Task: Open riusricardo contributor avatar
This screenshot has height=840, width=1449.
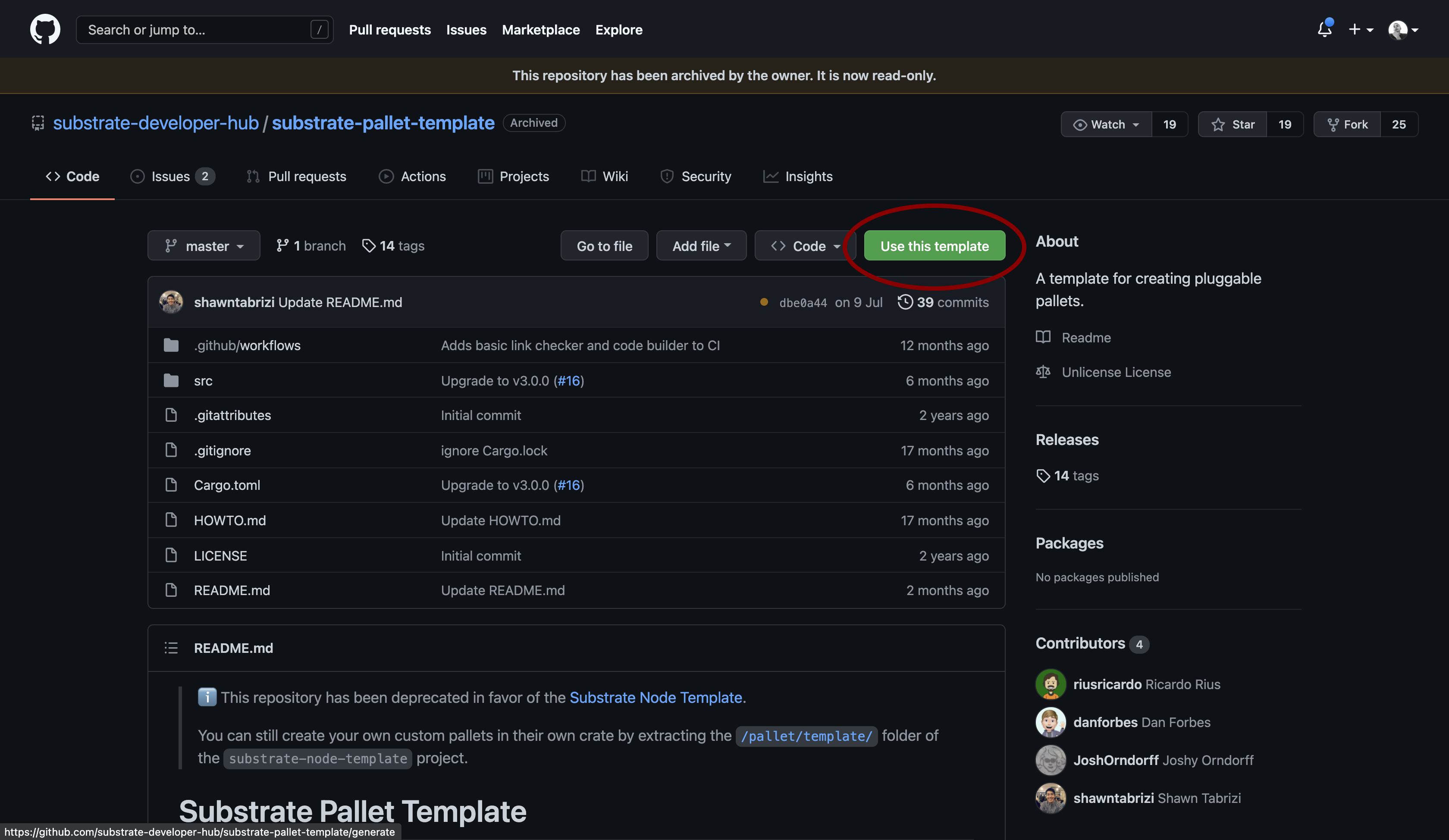Action: 1050,684
